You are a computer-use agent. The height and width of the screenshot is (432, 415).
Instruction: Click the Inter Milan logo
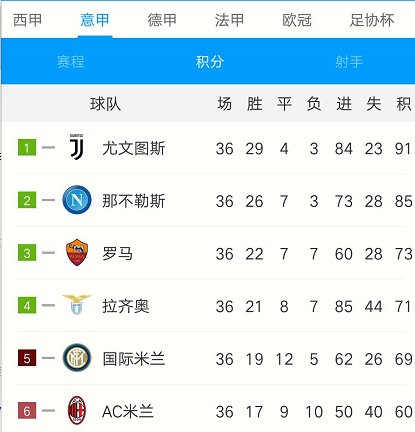[x=77, y=358]
